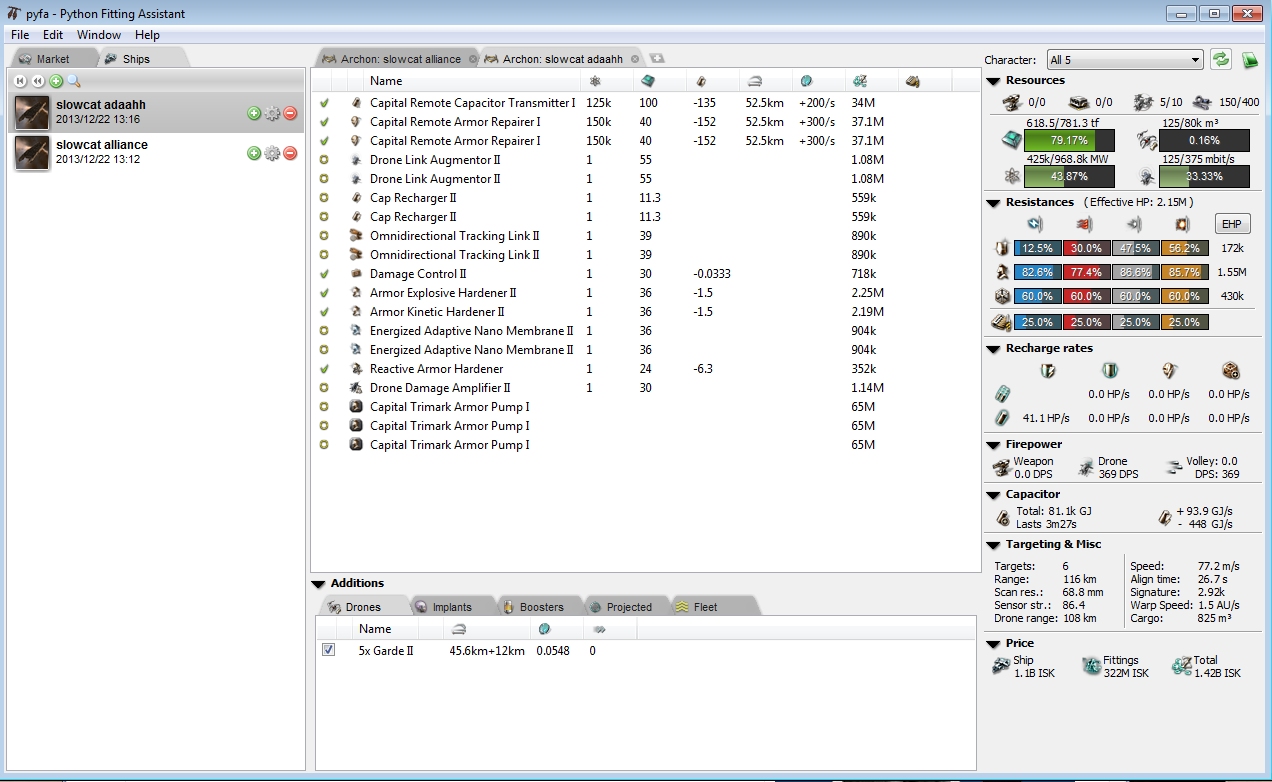Click the turret hardpoints icon in Resources
Image resolution: width=1272 pixels, height=782 pixels.
pos(1011,102)
